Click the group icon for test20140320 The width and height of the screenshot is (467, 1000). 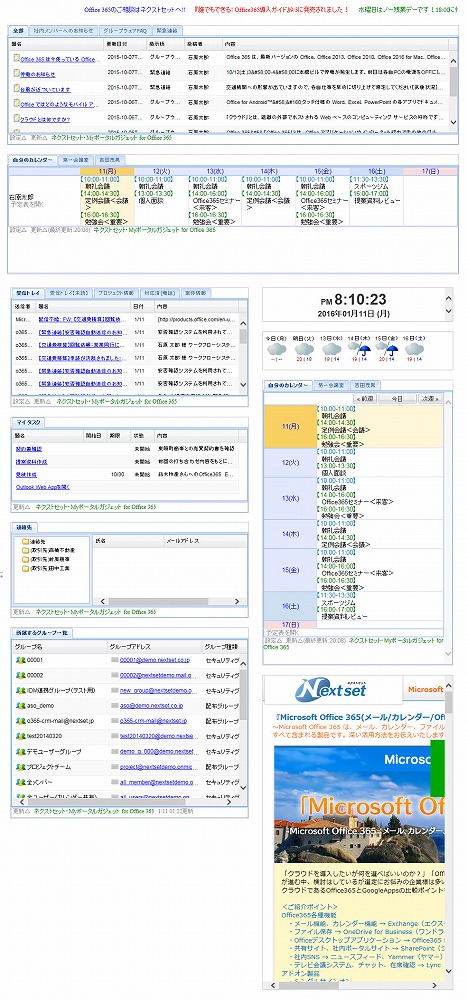coord(20,736)
